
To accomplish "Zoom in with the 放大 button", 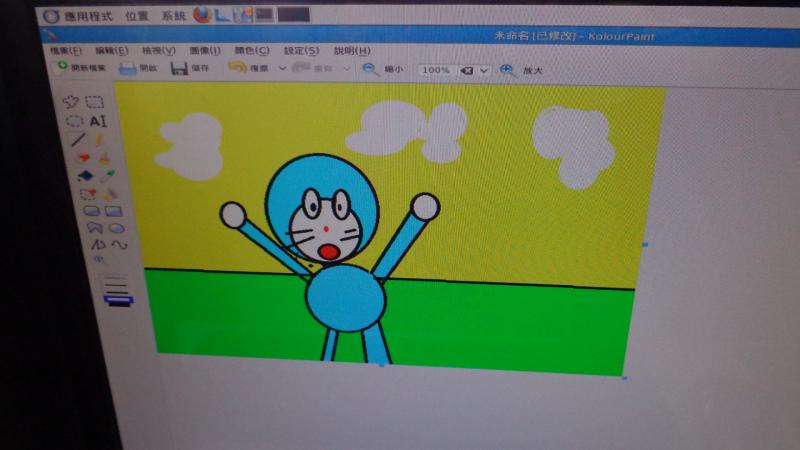I will pyautogui.click(x=521, y=70).
